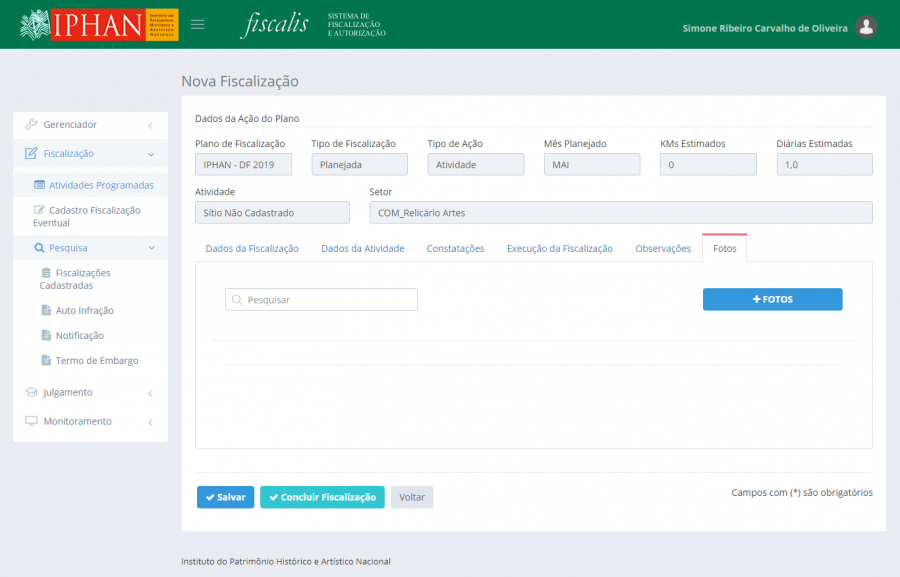The image size is (900, 577).
Task: Collapse the Pesquisa submenu chevron
Action: tap(151, 247)
